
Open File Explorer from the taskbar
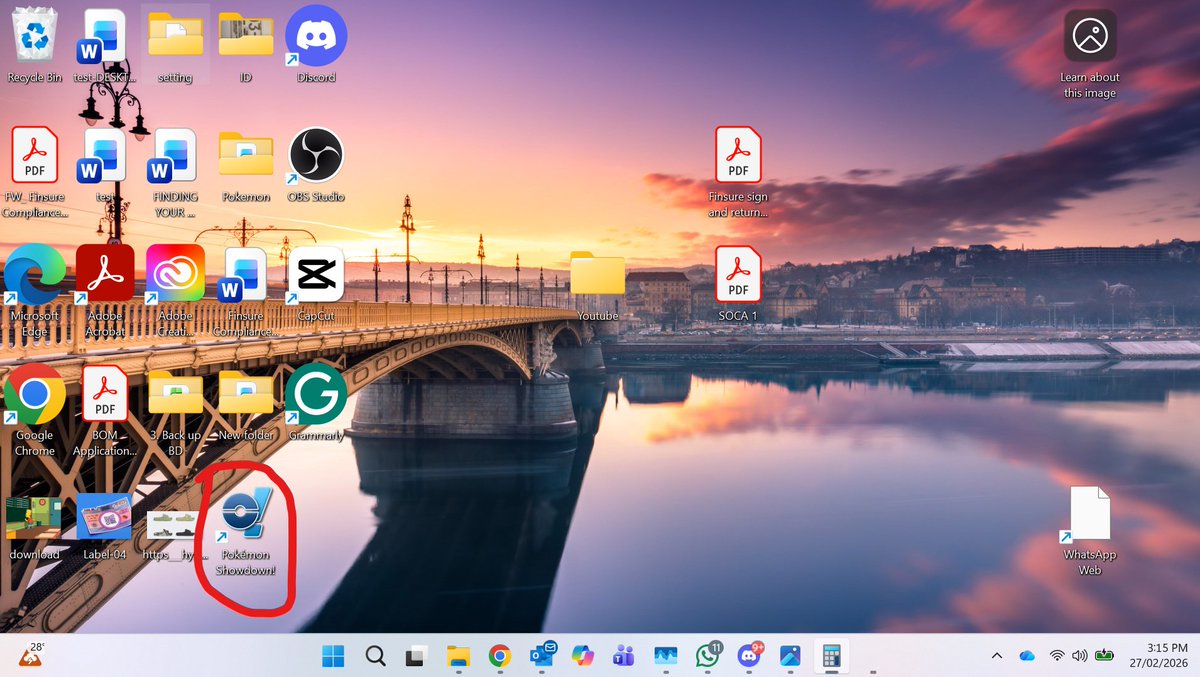pyautogui.click(x=458, y=656)
